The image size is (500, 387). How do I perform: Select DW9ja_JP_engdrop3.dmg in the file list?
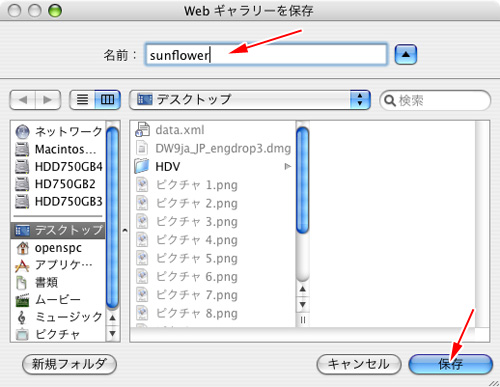(214, 148)
